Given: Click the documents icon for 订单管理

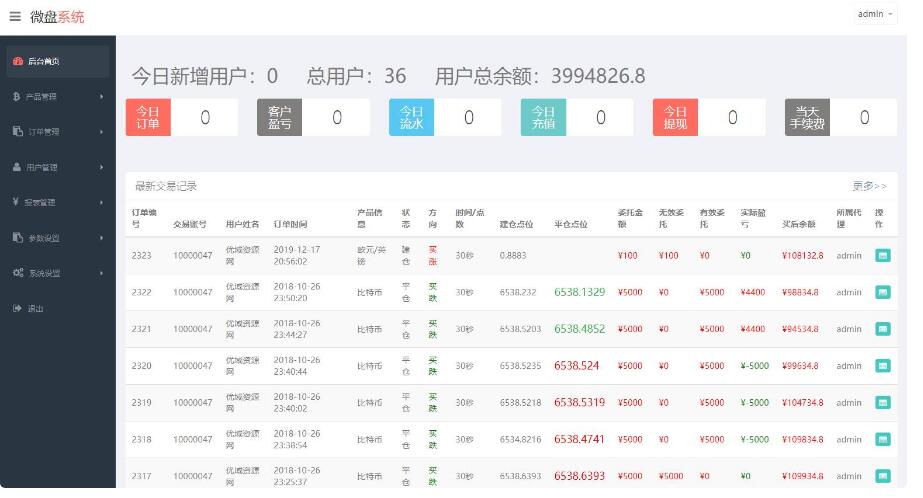Looking at the screenshot, I should (x=18, y=131).
